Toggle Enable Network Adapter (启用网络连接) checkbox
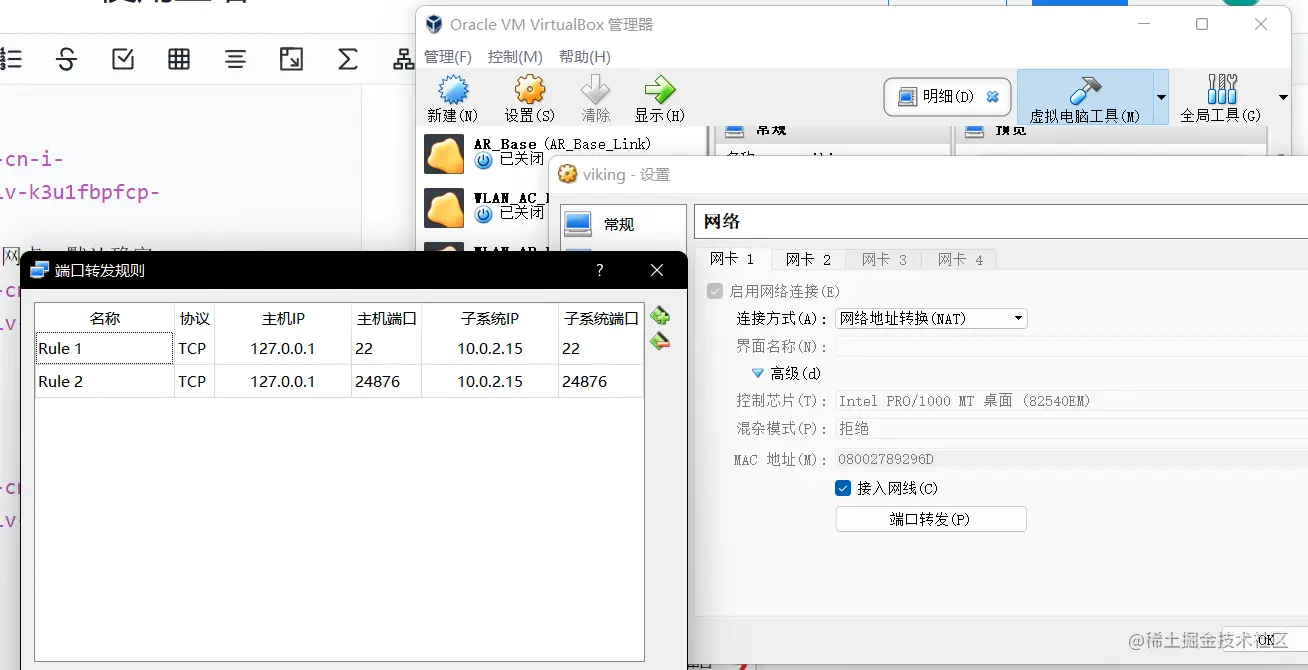Screen dimensions: 1308x670 tap(715, 291)
